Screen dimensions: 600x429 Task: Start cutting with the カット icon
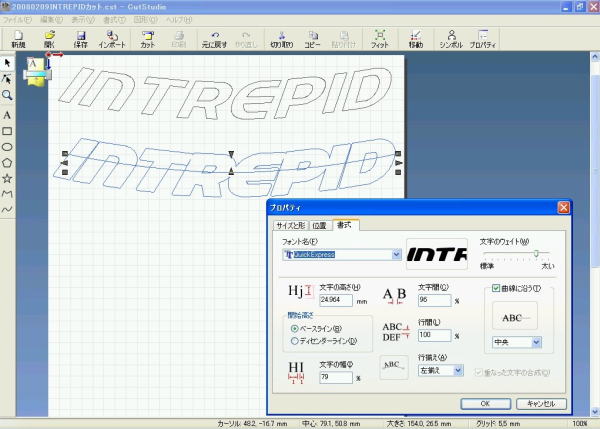147,39
